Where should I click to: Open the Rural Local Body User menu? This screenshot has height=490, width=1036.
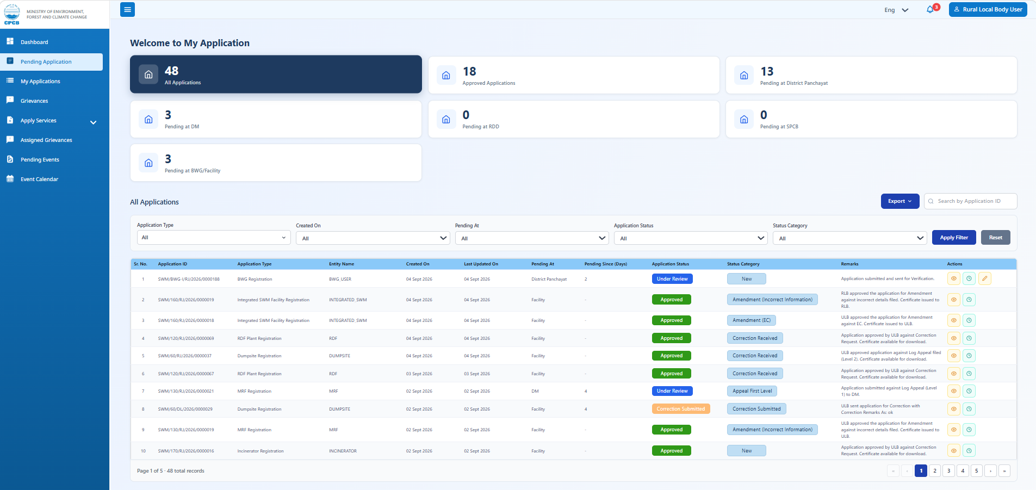point(988,9)
